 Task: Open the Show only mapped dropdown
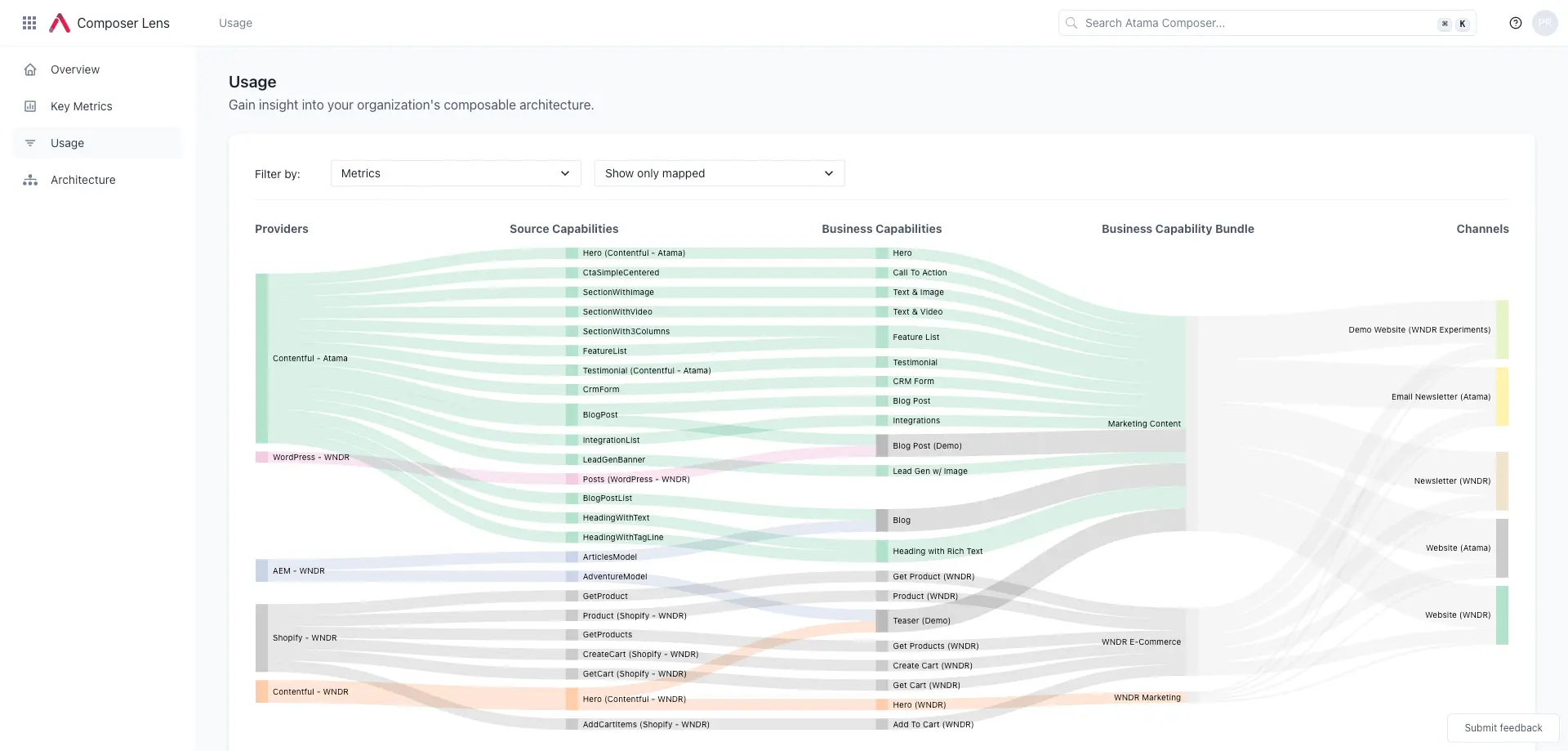coord(719,173)
